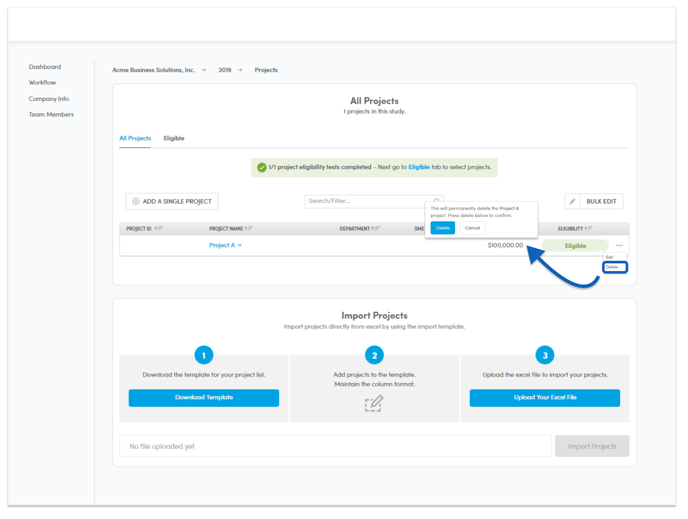Click the No file uploaded yet field
The image size is (688, 519).
(335, 446)
